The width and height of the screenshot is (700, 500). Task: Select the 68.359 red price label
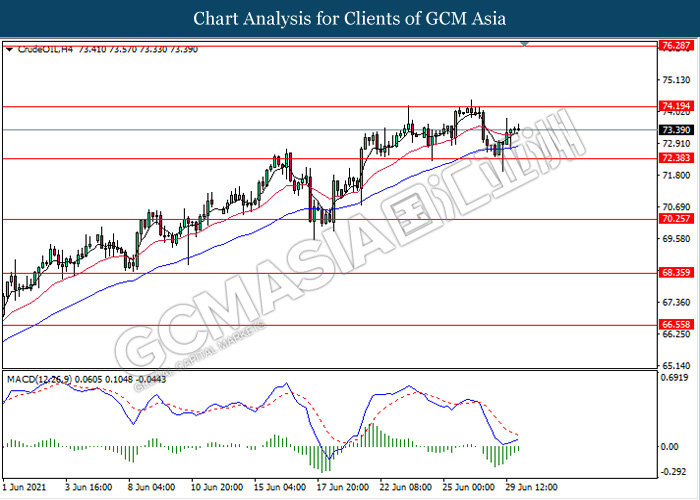(676, 272)
